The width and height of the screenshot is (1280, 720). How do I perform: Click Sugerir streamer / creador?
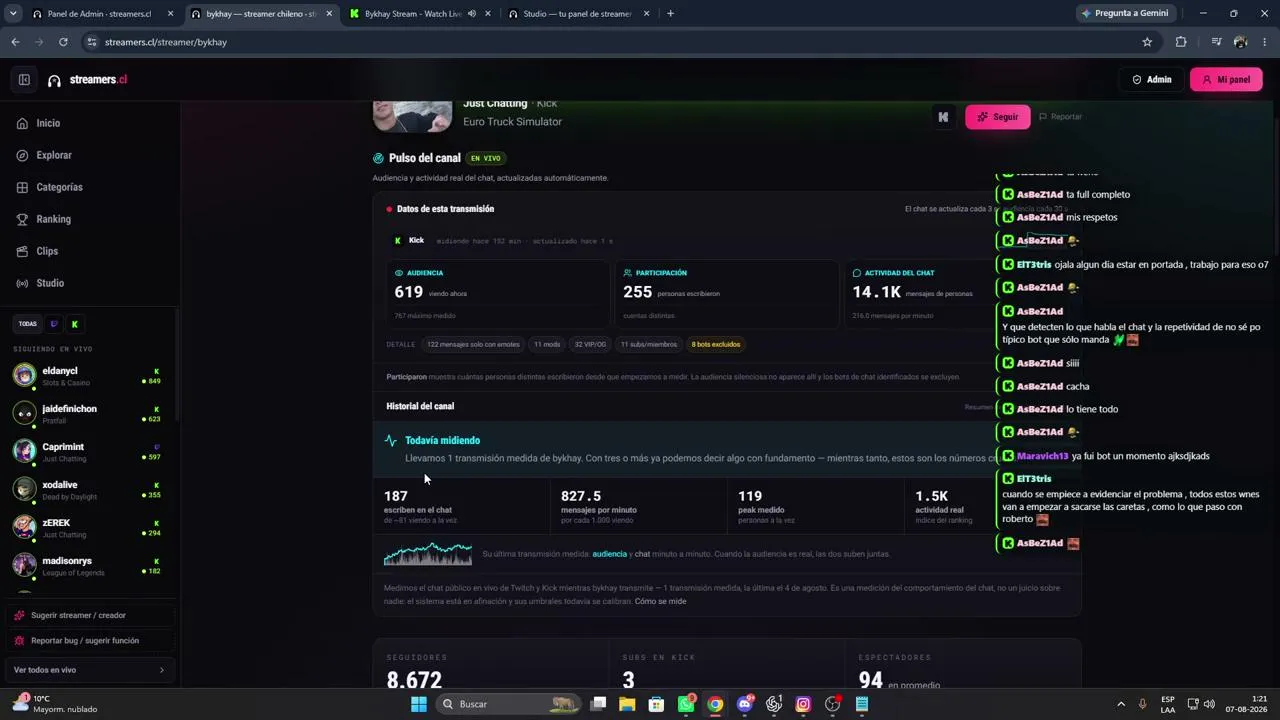pos(89,615)
